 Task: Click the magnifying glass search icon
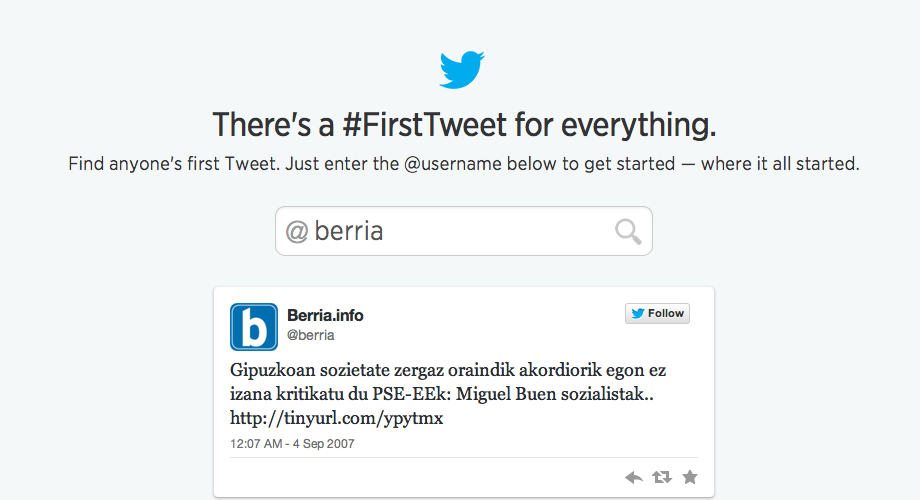[628, 231]
